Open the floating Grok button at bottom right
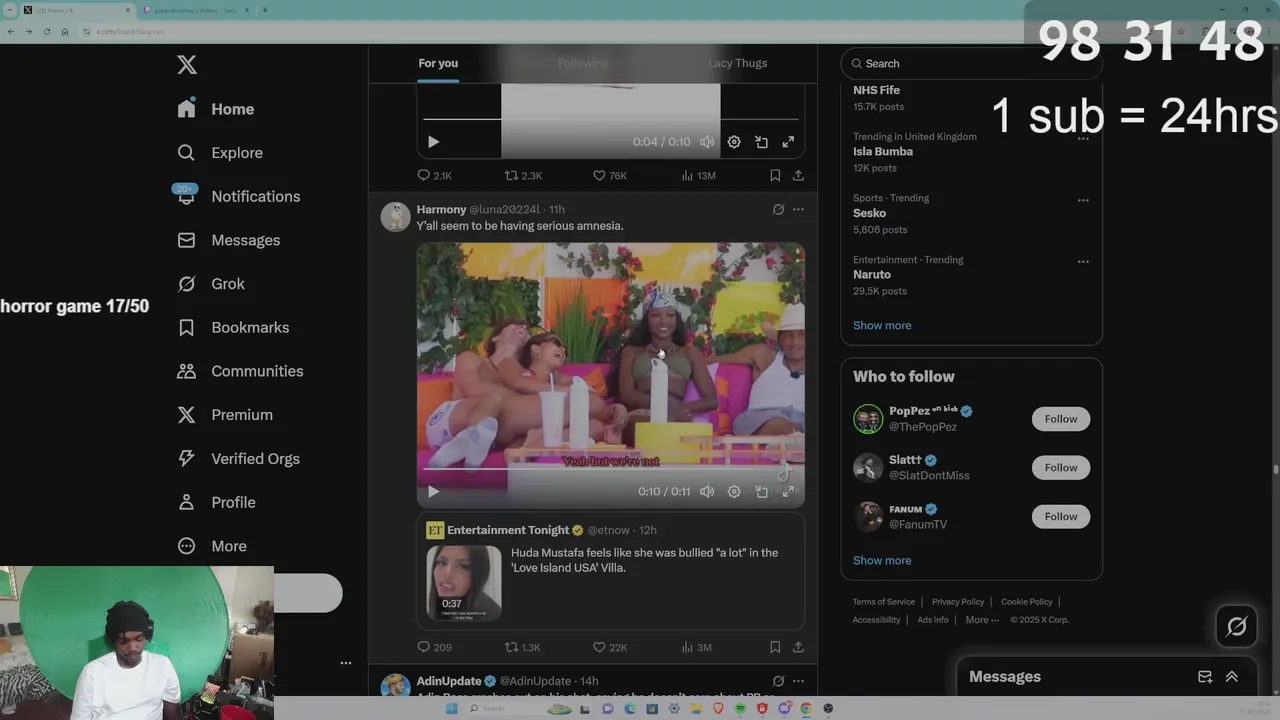 click(x=1236, y=626)
